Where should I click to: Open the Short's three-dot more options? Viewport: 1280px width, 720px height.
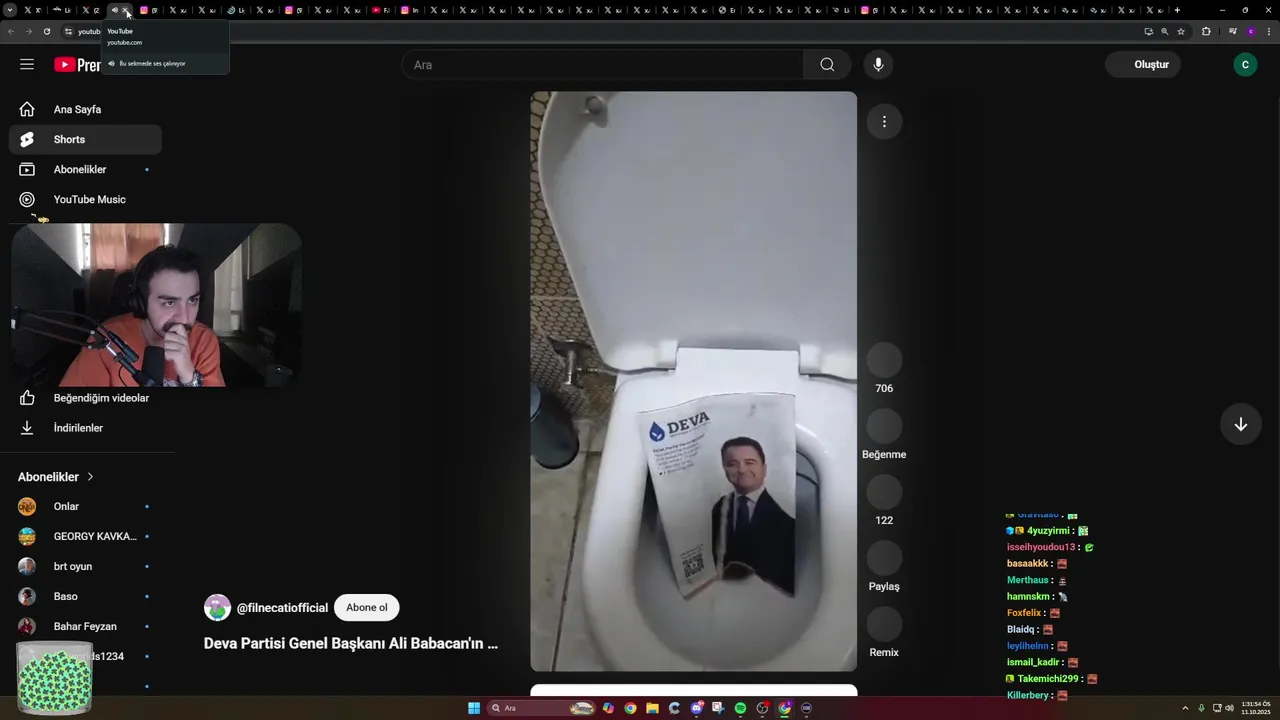click(884, 122)
